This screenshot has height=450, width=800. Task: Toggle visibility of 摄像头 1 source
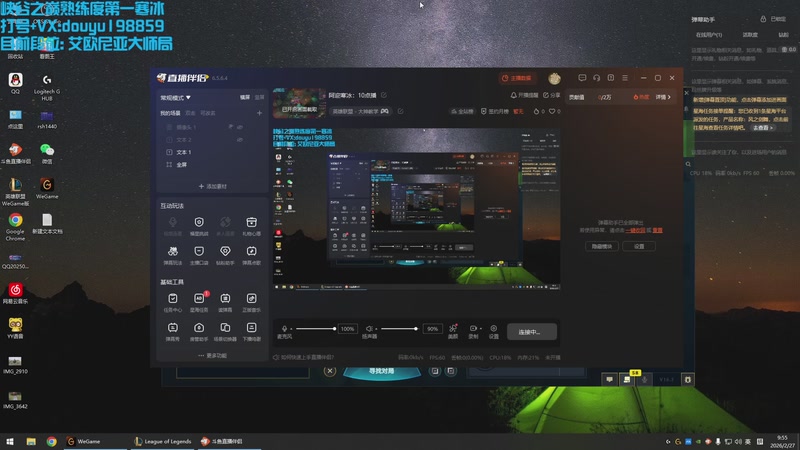coord(240,127)
